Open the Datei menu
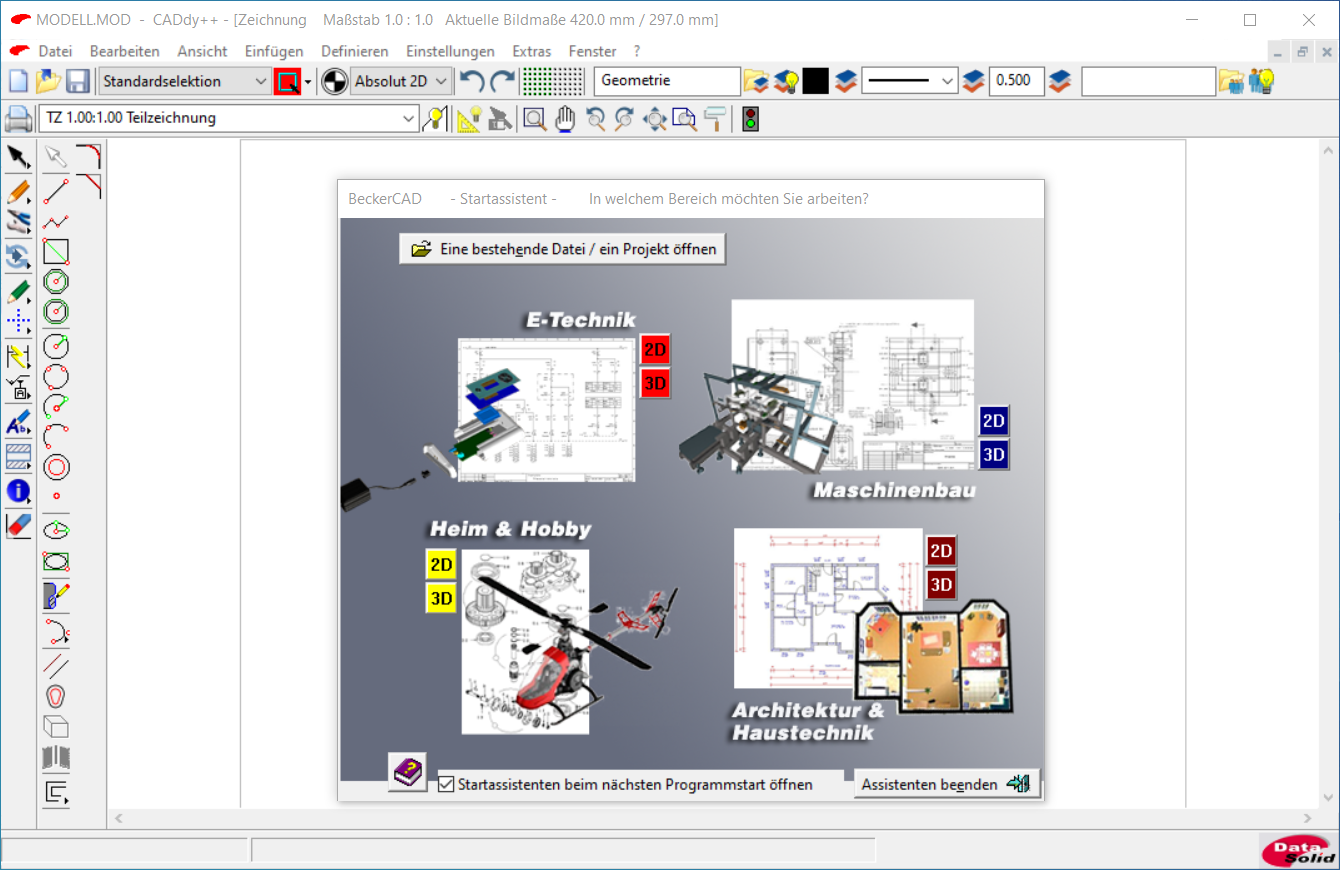Screen dimensions: 1340x870 (55, 51)
